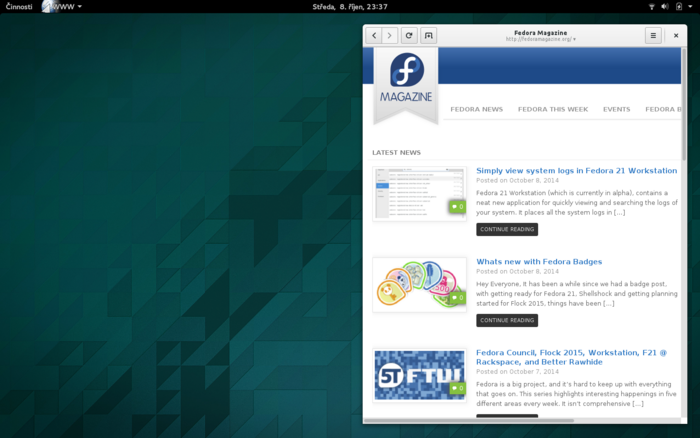
Task: Open the FEDORA NEWS navigation tab
Action: pos(476,109)
